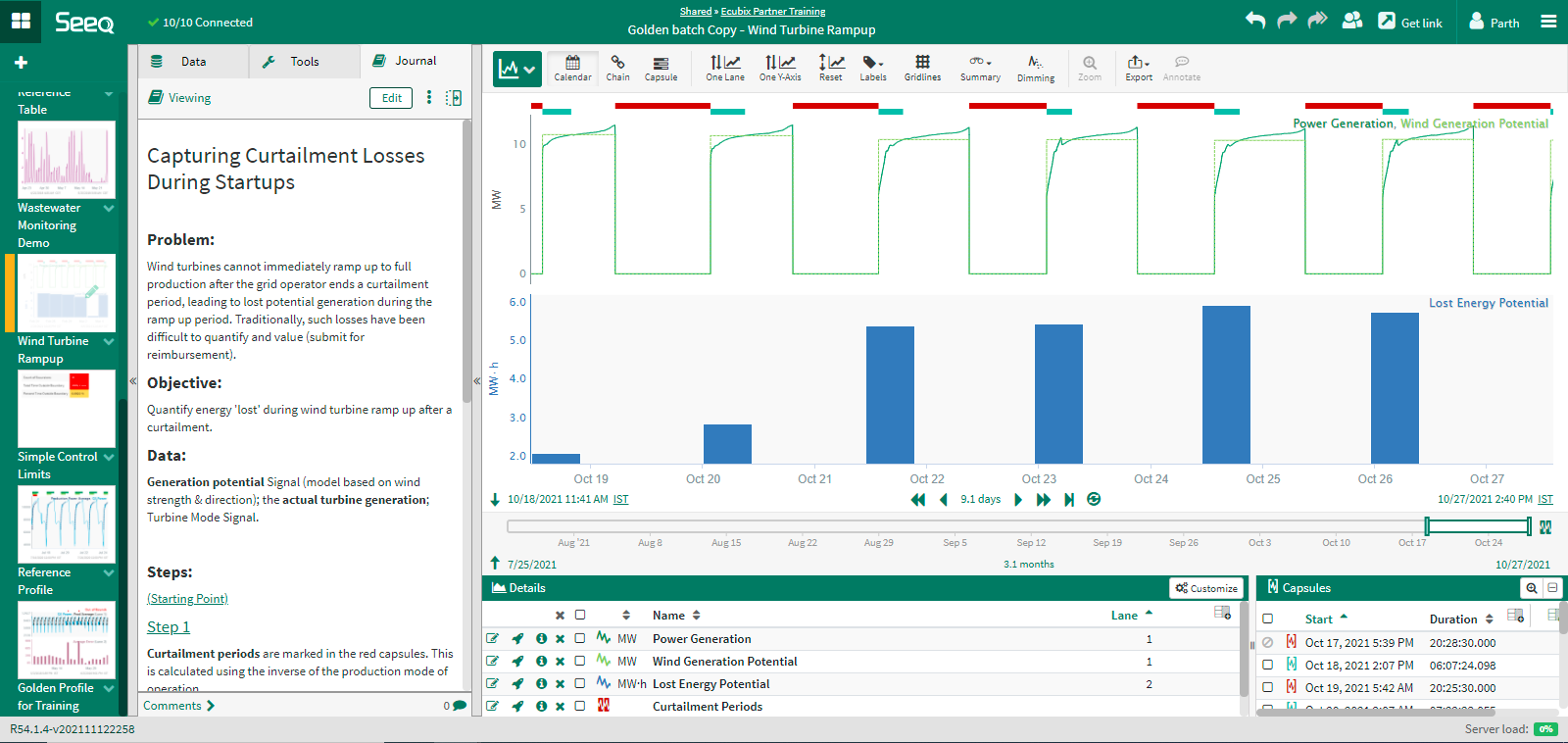This screenshot has height=743, width=1568.
Task: Sort the Details by Name column
Action: 676,615
